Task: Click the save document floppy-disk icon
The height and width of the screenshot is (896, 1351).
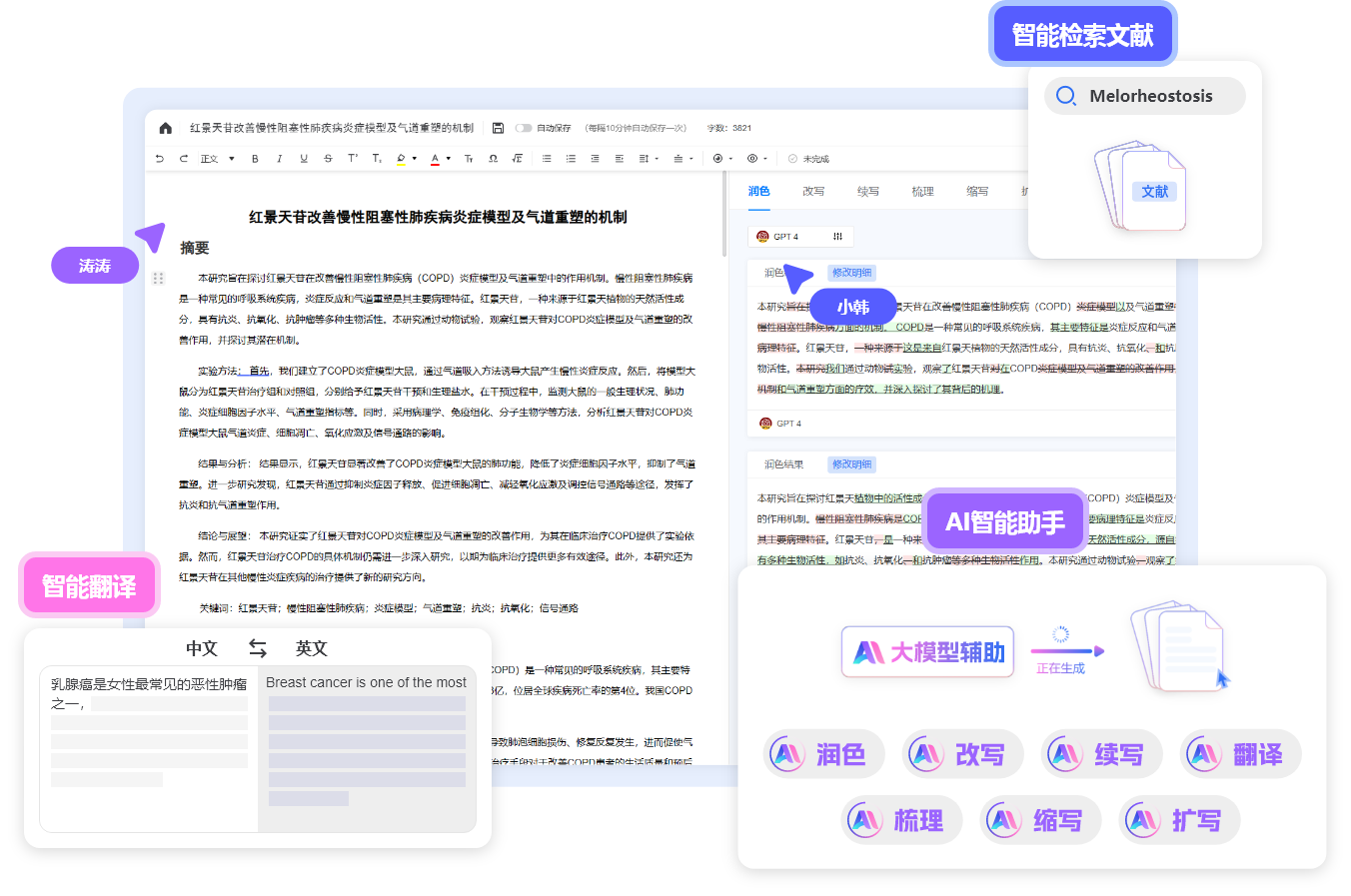Action: pos(498,128)
